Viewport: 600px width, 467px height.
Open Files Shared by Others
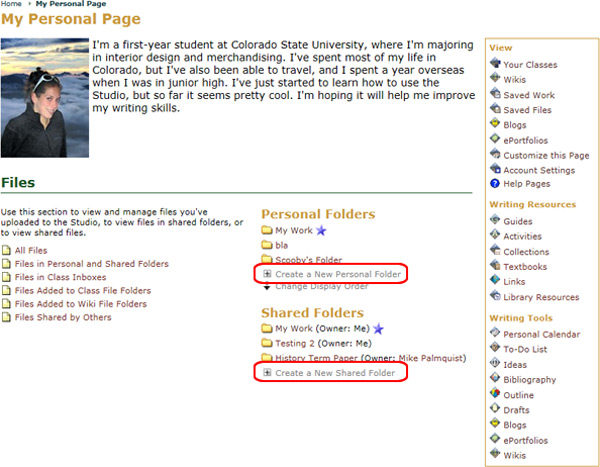pyautogui.click(x=63, y=318)
